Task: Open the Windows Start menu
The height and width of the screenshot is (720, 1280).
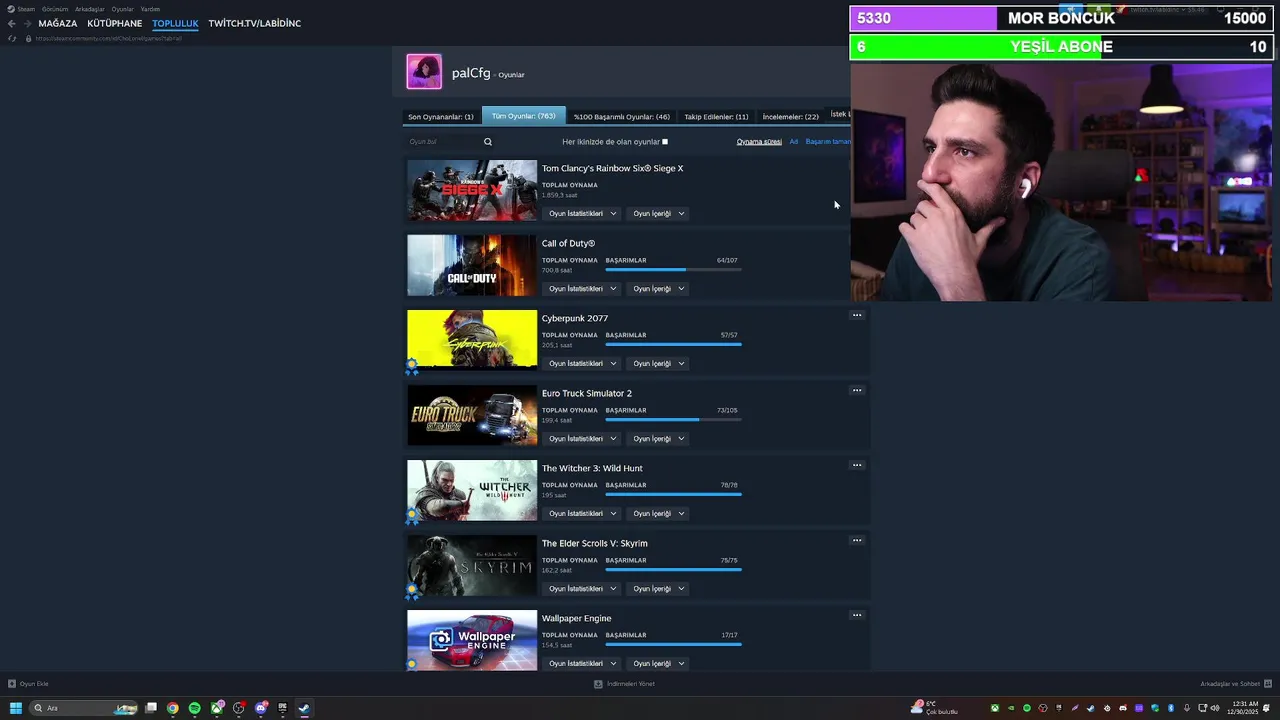Action: tap(15, 708)
